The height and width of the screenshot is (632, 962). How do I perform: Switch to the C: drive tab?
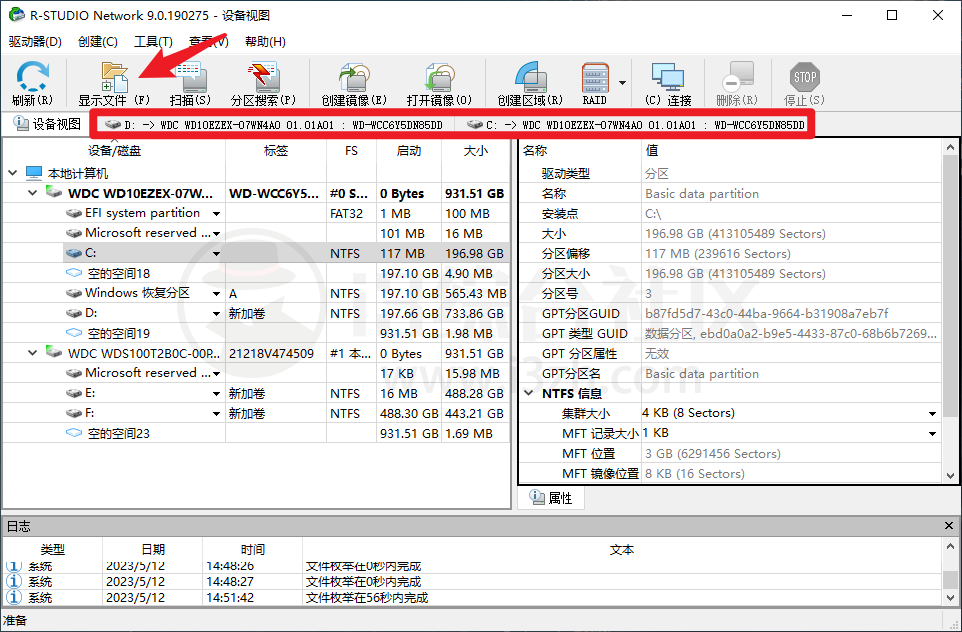(636, 125)
